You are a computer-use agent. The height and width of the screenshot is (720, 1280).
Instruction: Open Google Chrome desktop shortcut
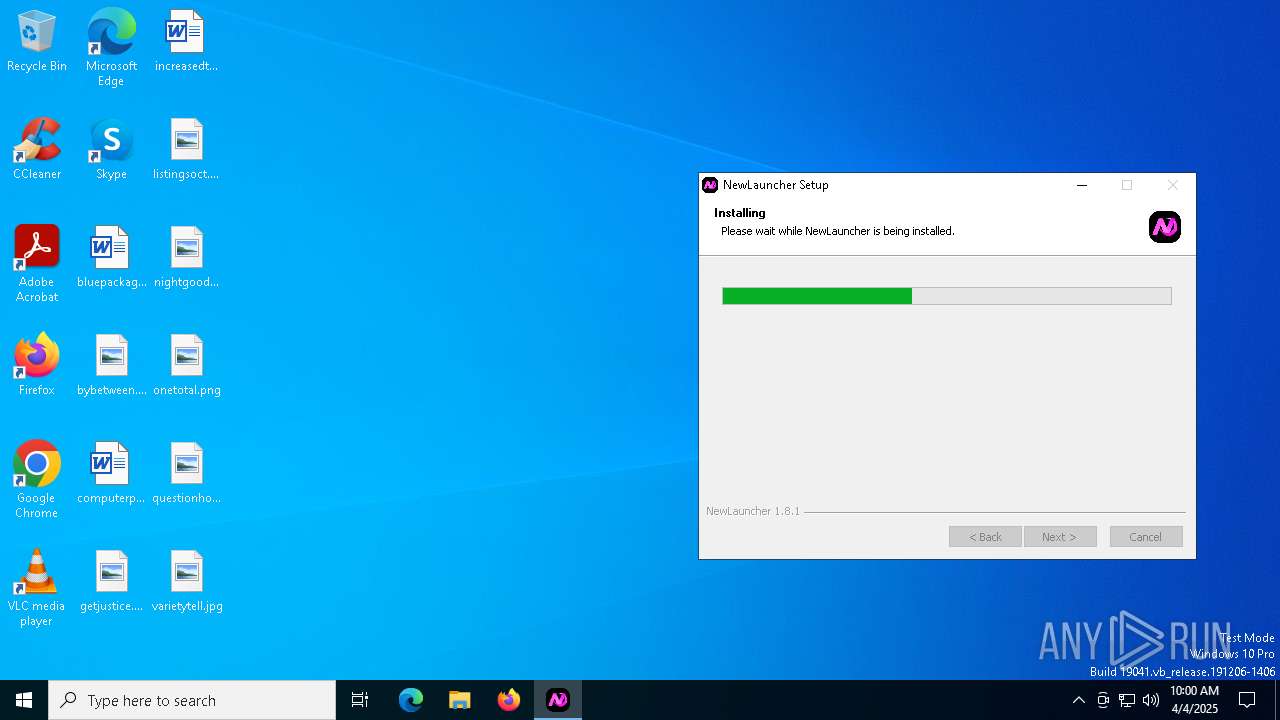point(37,479)
